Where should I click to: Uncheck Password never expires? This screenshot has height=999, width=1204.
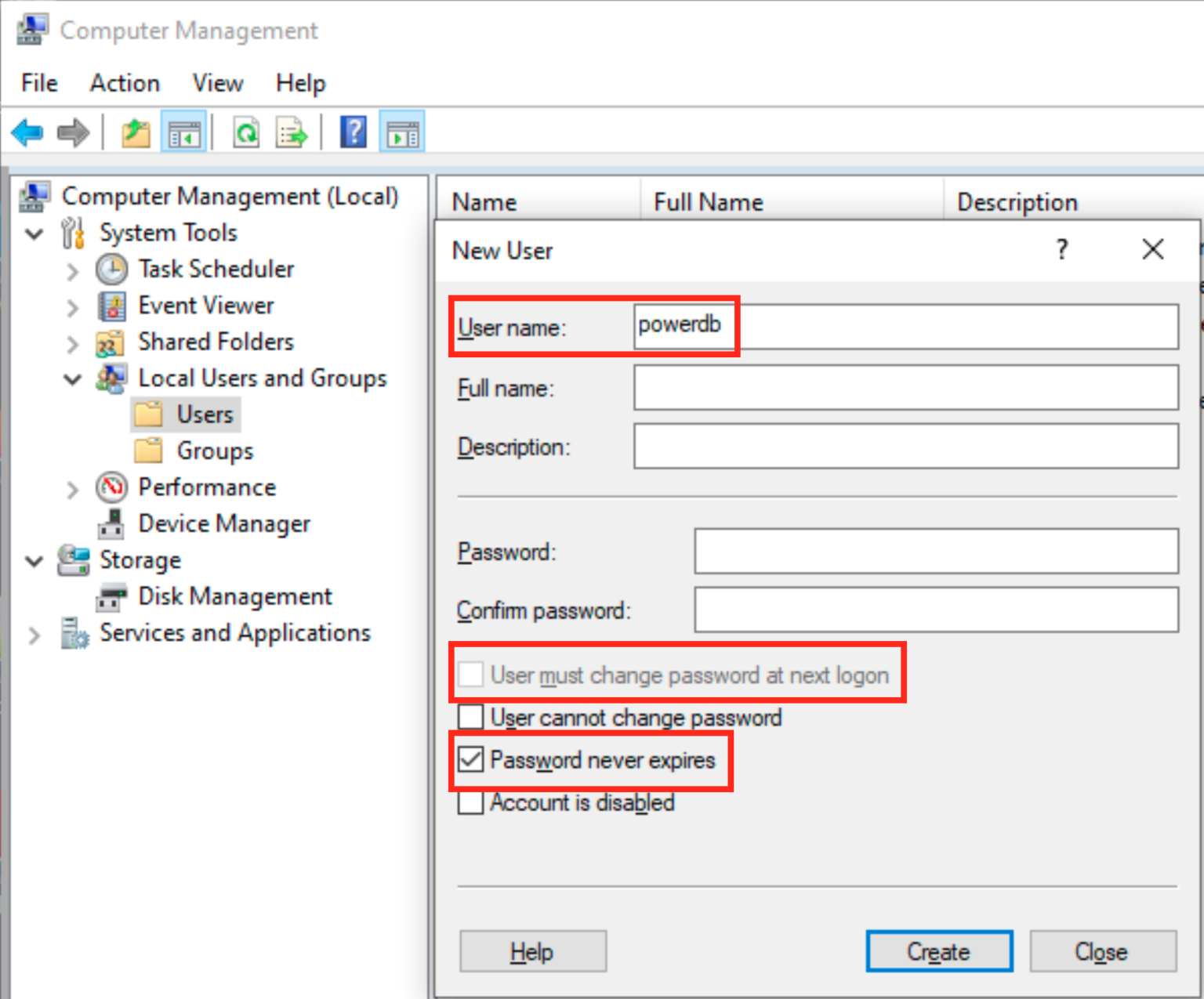tap(470, 759)
